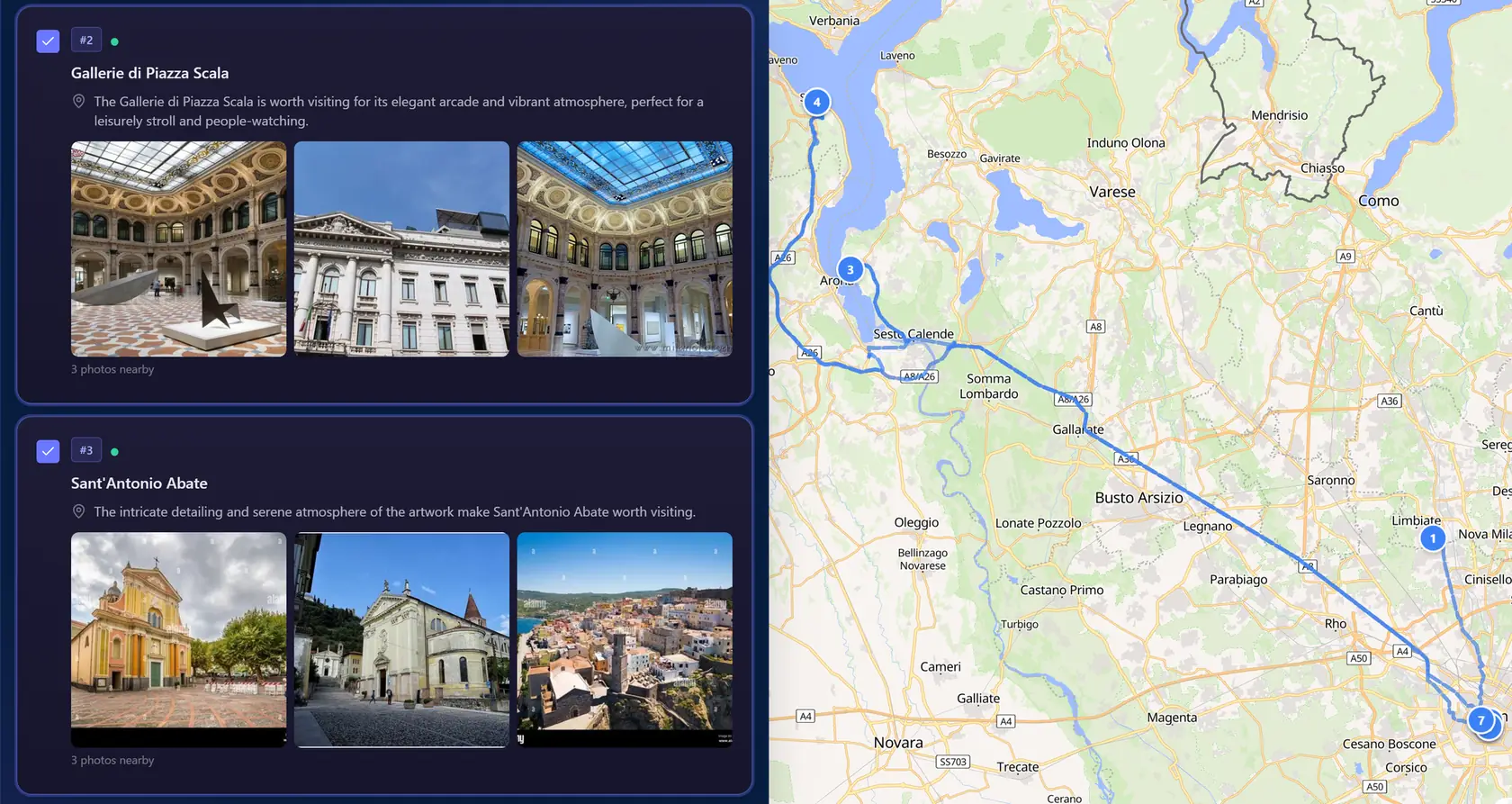Image resolution: width=1512 pixels, height=804 pixels.
Task: Click the Oleggio label on the map
Action: (x=916, y=523)
